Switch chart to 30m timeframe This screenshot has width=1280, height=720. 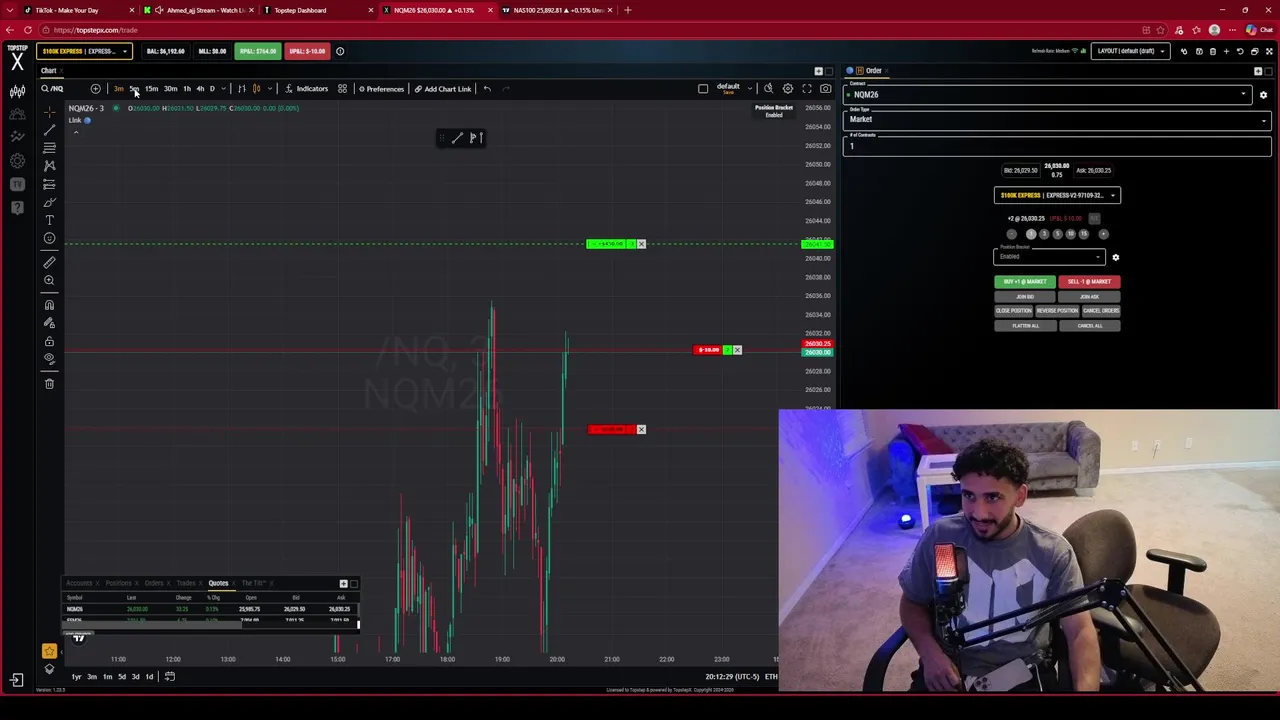pyautogui.click(x=170, y=89)
